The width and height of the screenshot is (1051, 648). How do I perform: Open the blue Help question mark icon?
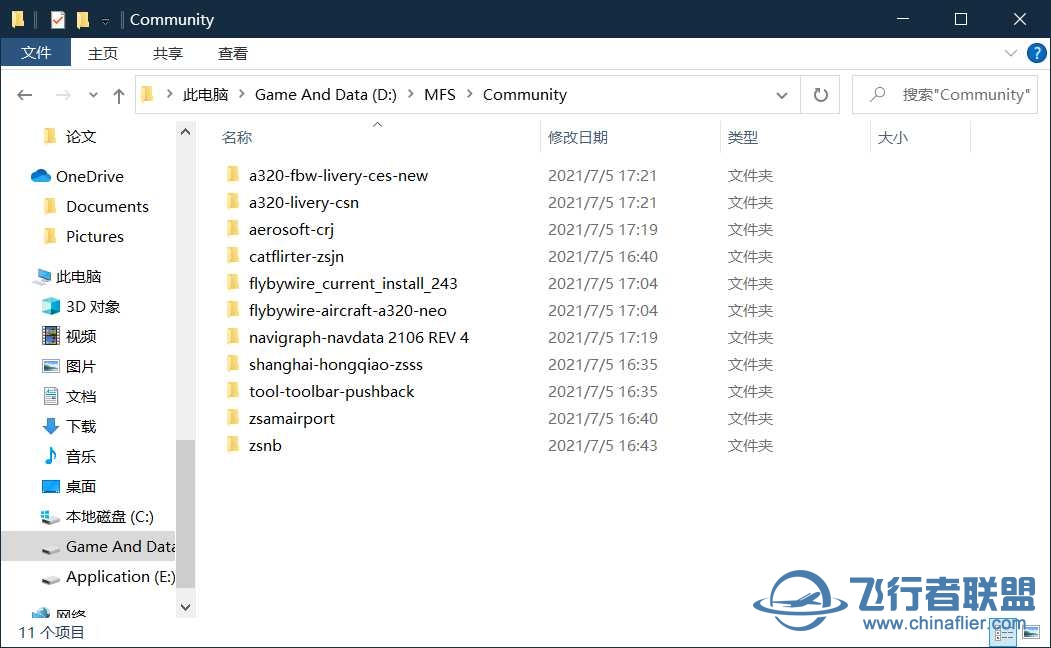1036,53
